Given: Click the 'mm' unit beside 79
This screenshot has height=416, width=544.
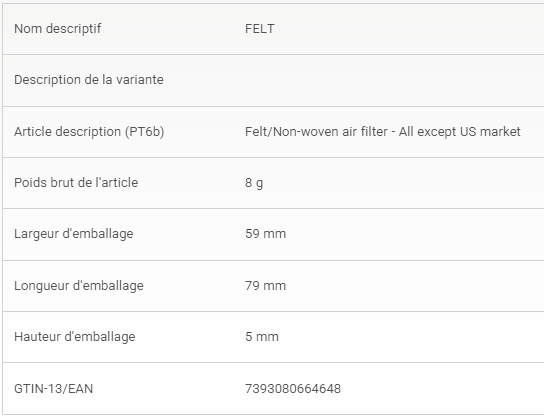Looking at the screenshot, I should click(275, 287).
